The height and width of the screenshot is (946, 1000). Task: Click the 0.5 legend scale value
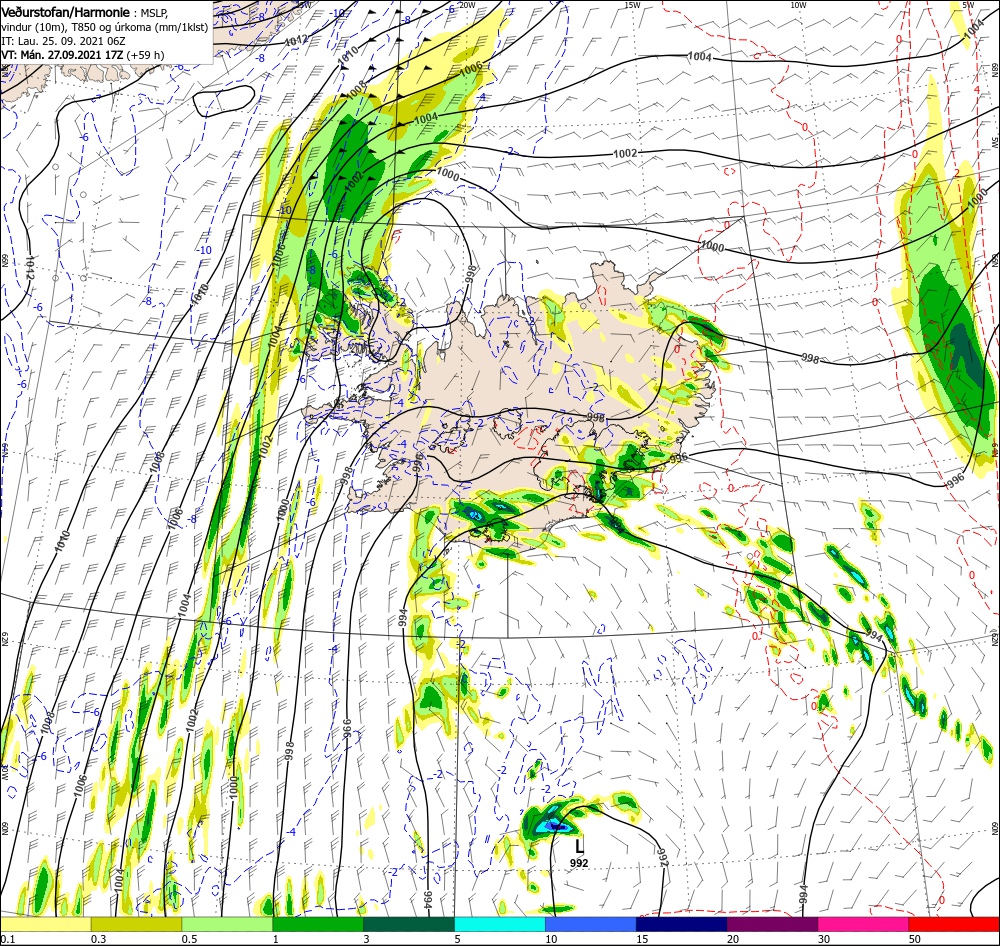(189, 939)
